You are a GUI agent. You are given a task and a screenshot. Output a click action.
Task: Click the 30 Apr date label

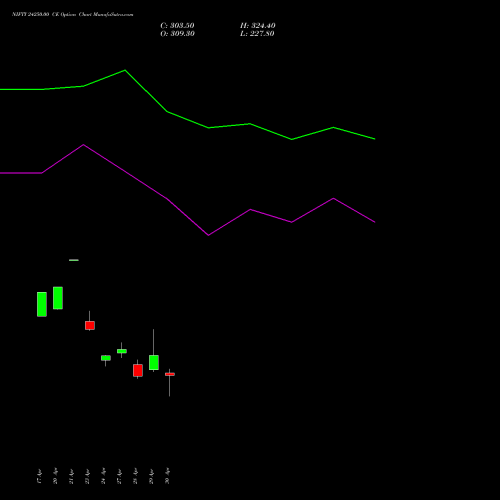pos(167,476)
